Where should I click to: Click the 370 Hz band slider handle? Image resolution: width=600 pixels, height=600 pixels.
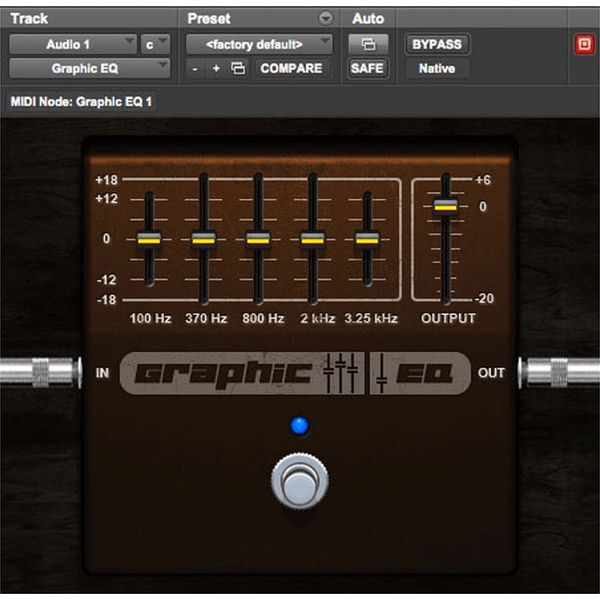(204, 240)
